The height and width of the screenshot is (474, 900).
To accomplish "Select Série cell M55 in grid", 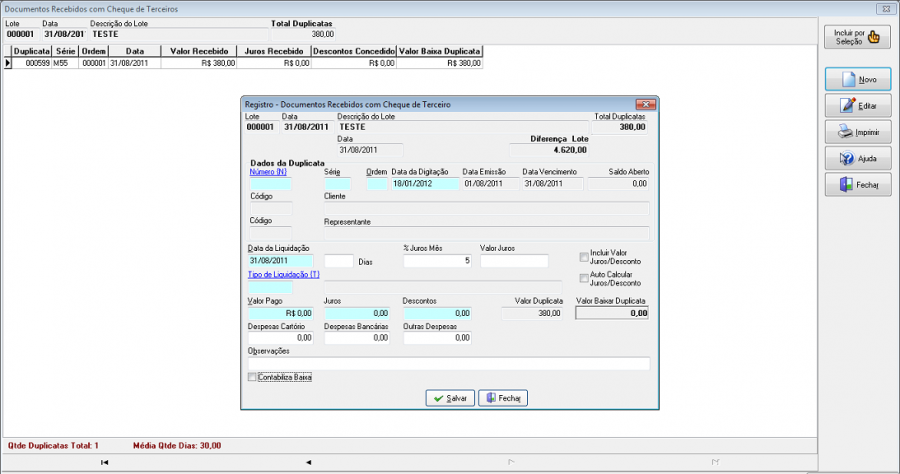I will pyautogui.click(x=65, y=63).
